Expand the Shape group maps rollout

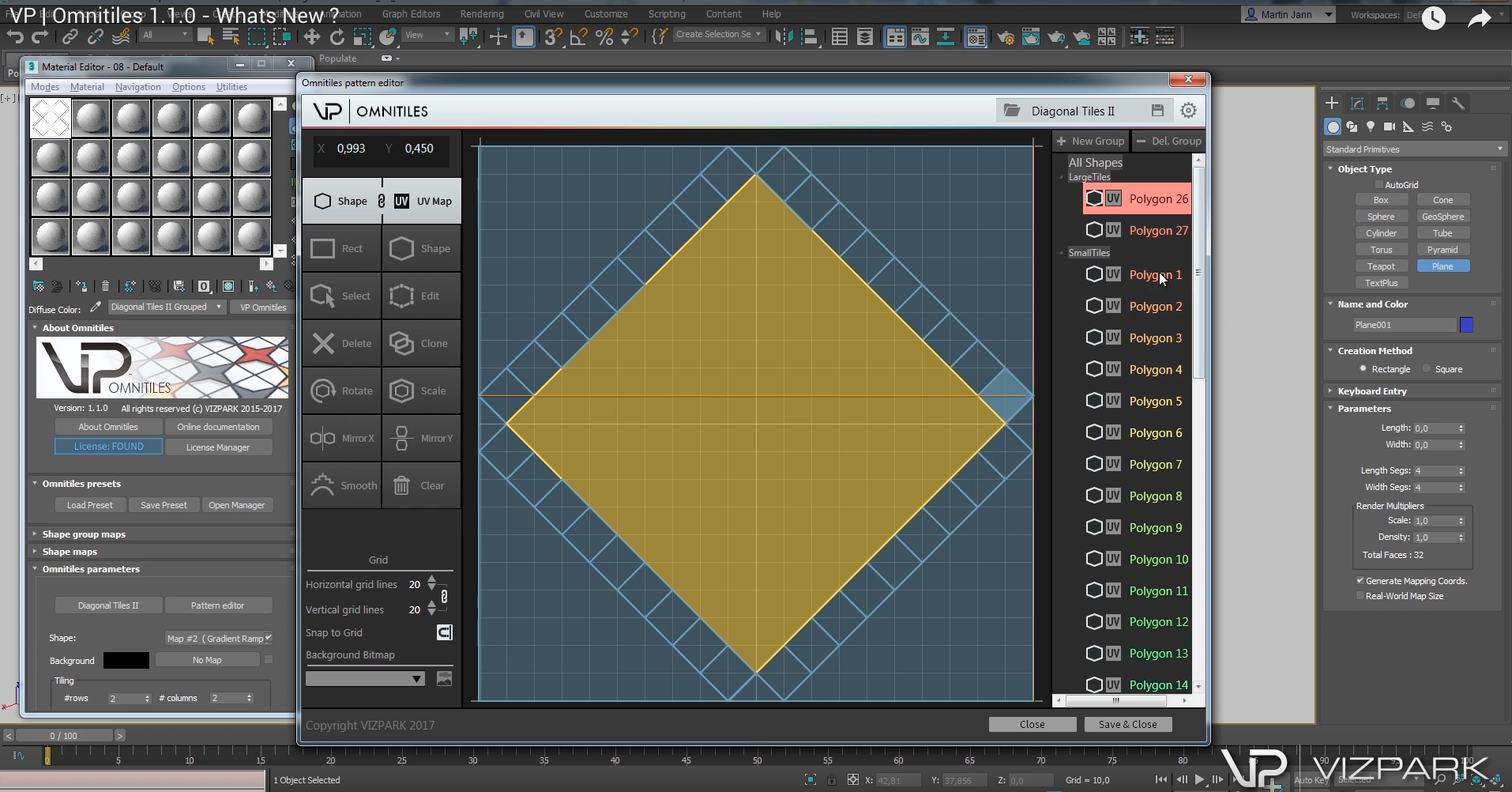click(84, 534)
